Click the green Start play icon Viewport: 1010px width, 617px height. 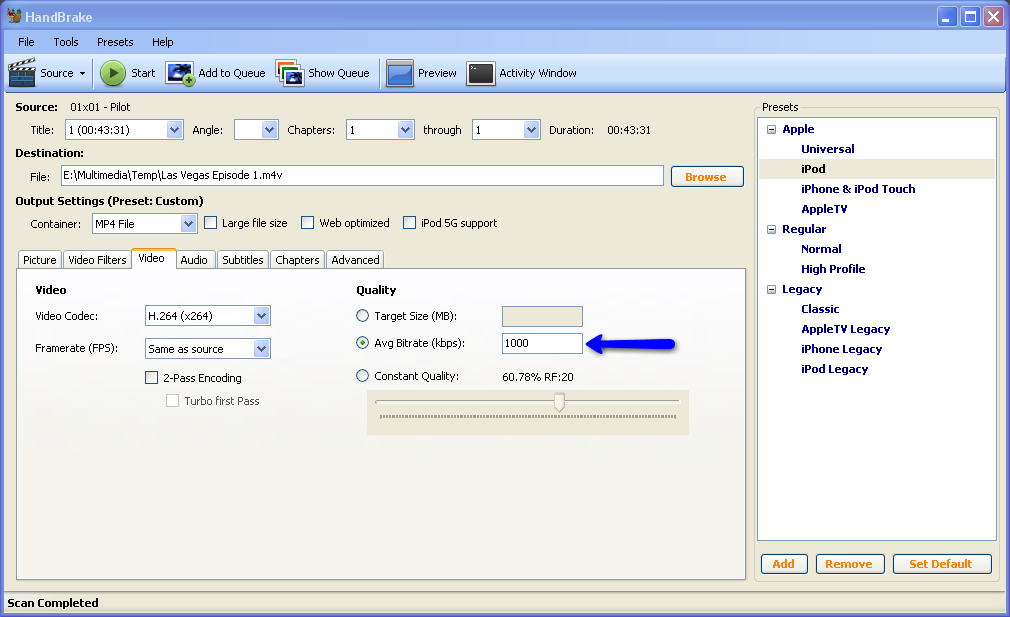pyautogui.click(x=113, y=73)
